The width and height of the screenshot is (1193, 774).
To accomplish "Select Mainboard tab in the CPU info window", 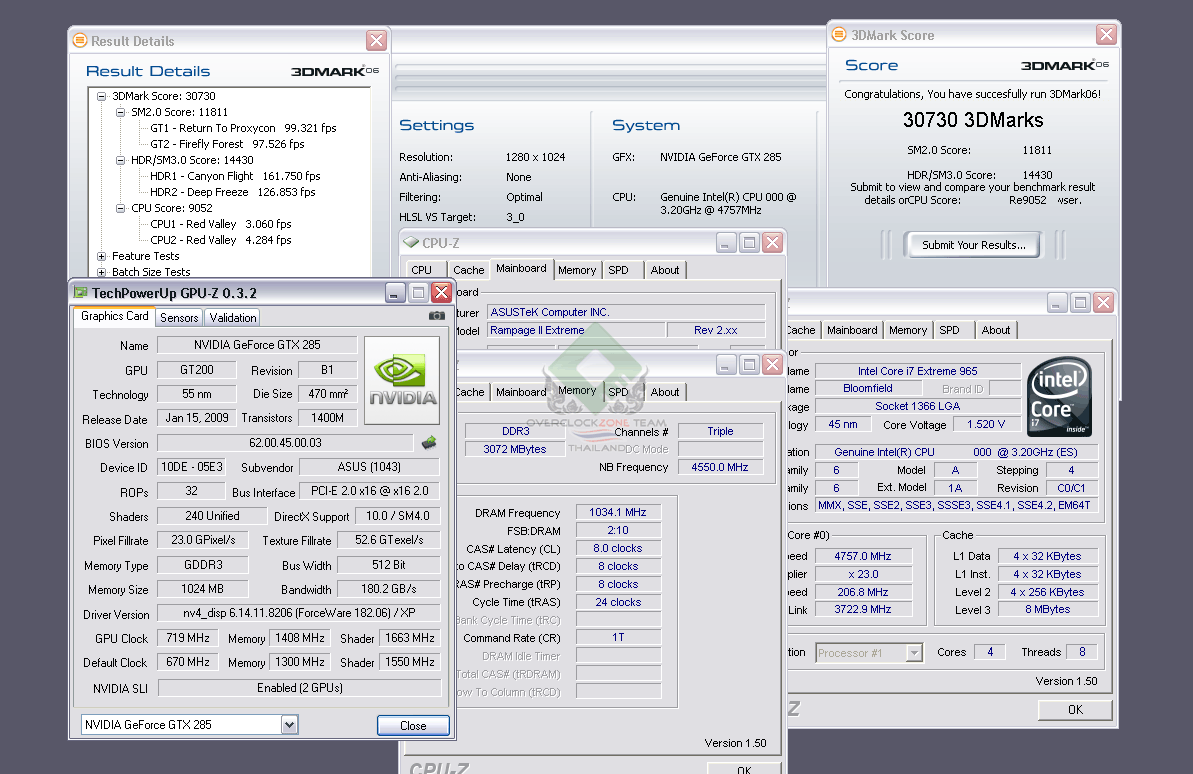I will (x=852, y=330).
